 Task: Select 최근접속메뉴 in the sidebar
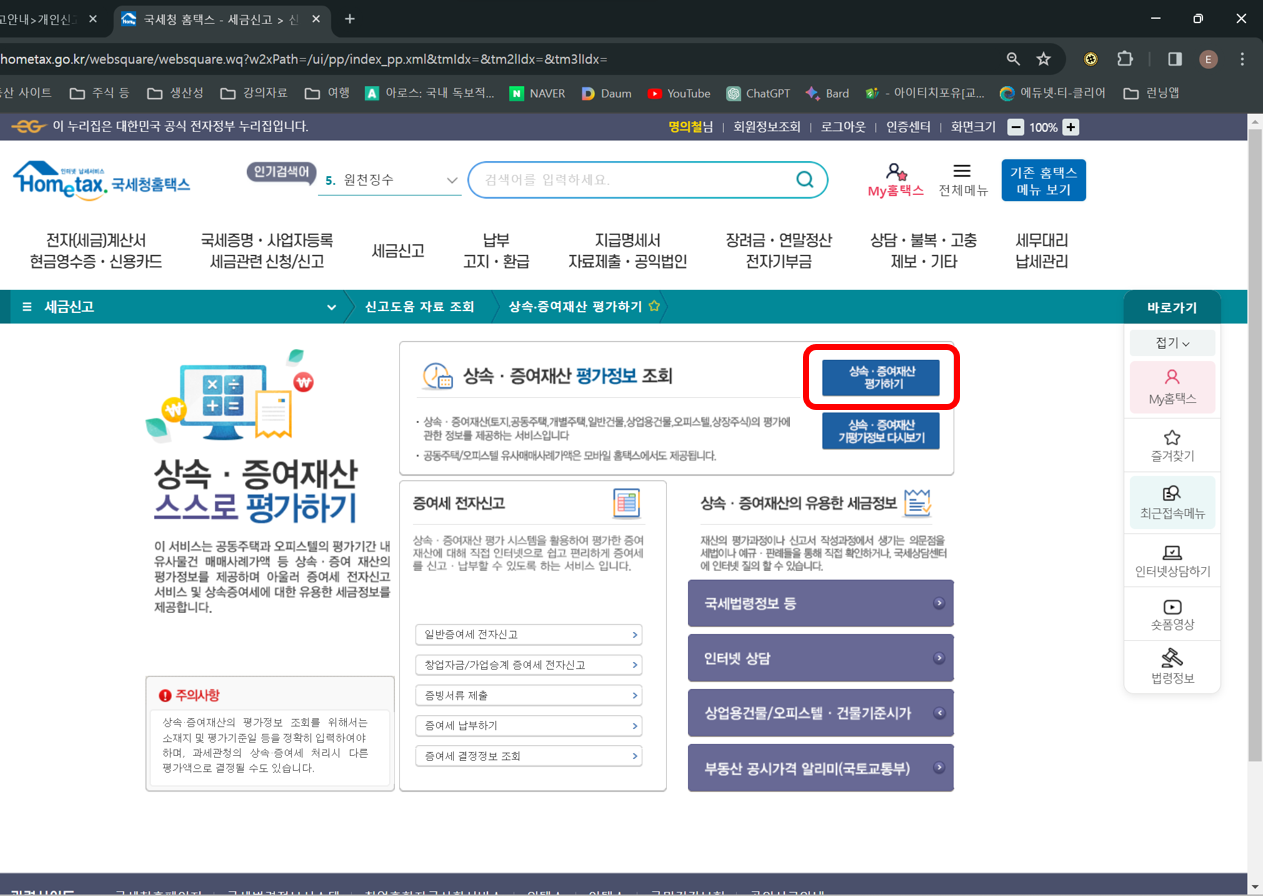1171,502
